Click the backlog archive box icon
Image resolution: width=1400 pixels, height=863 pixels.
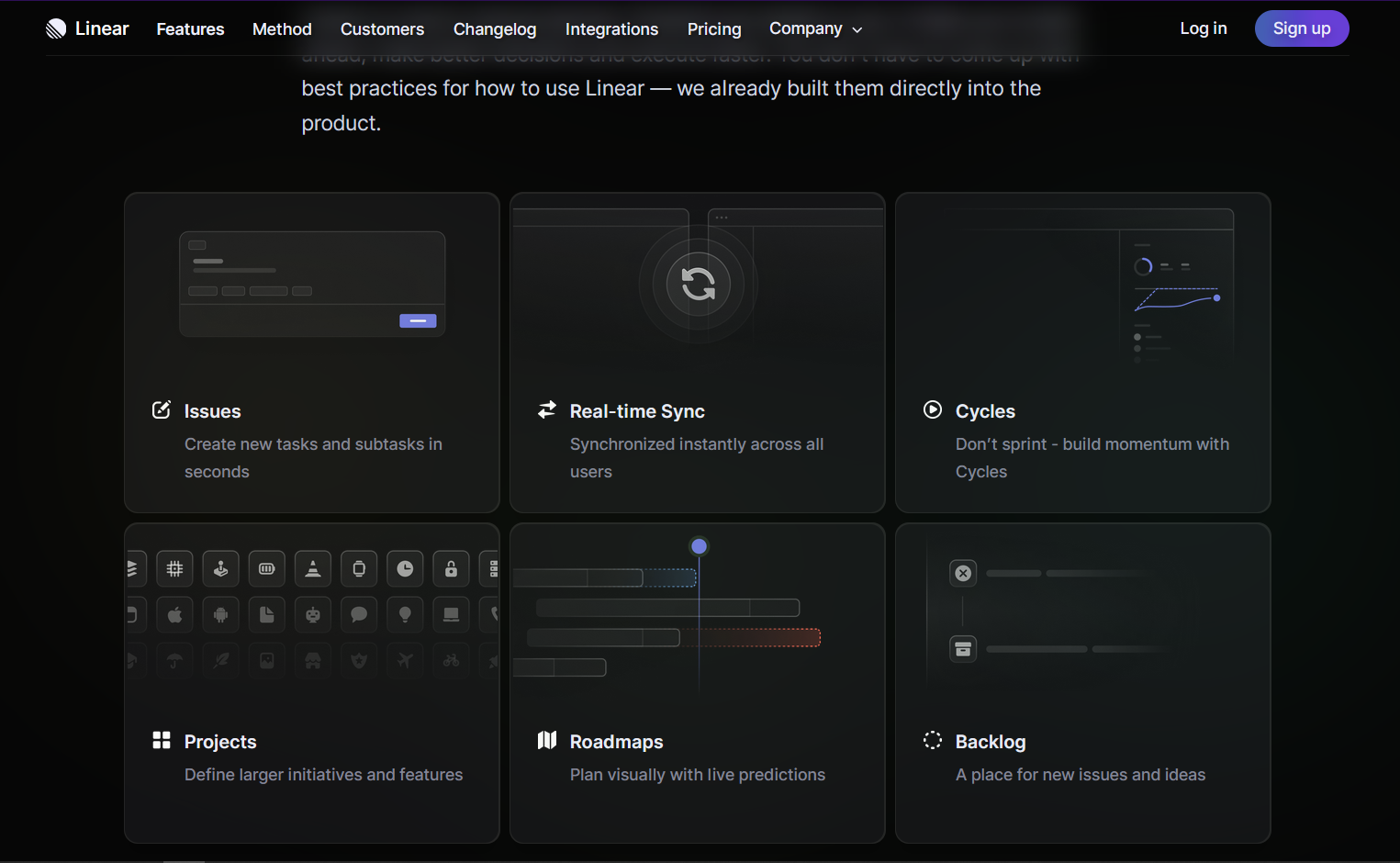point(963,649)
